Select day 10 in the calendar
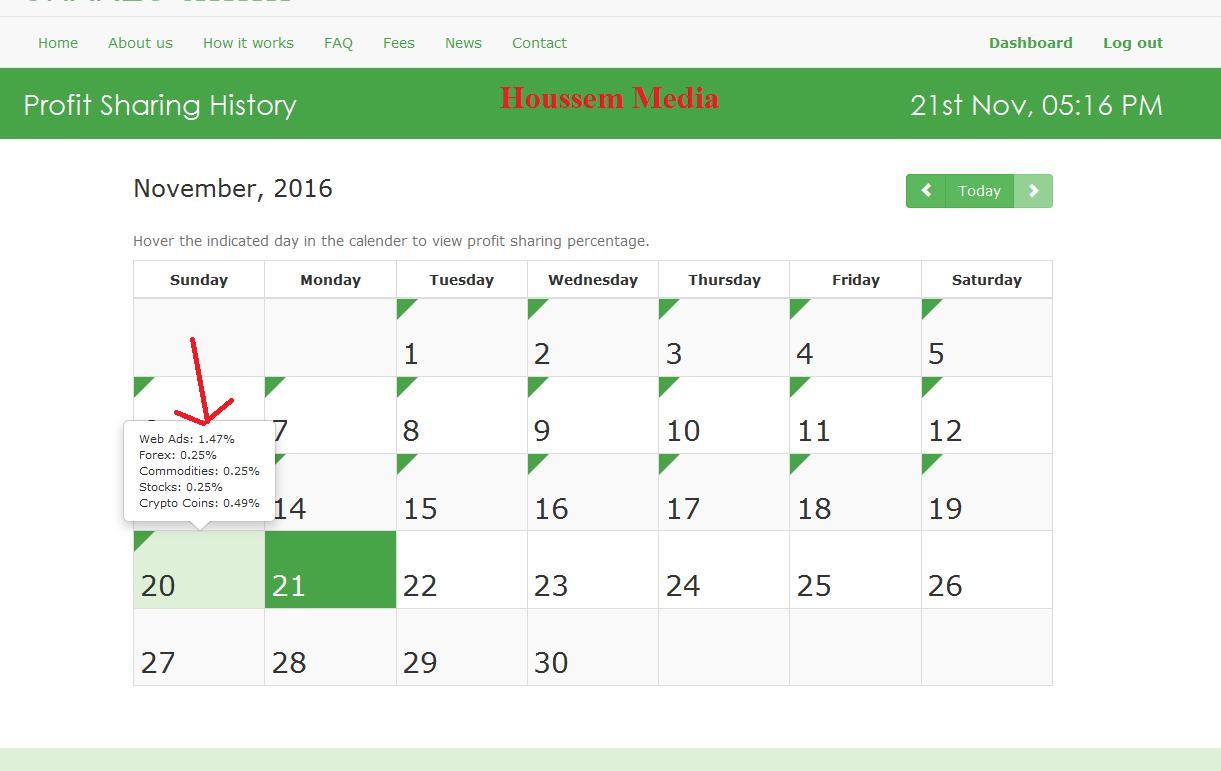Image resolution: width=1221 pixels, height=771 pixels. [724, 415]
